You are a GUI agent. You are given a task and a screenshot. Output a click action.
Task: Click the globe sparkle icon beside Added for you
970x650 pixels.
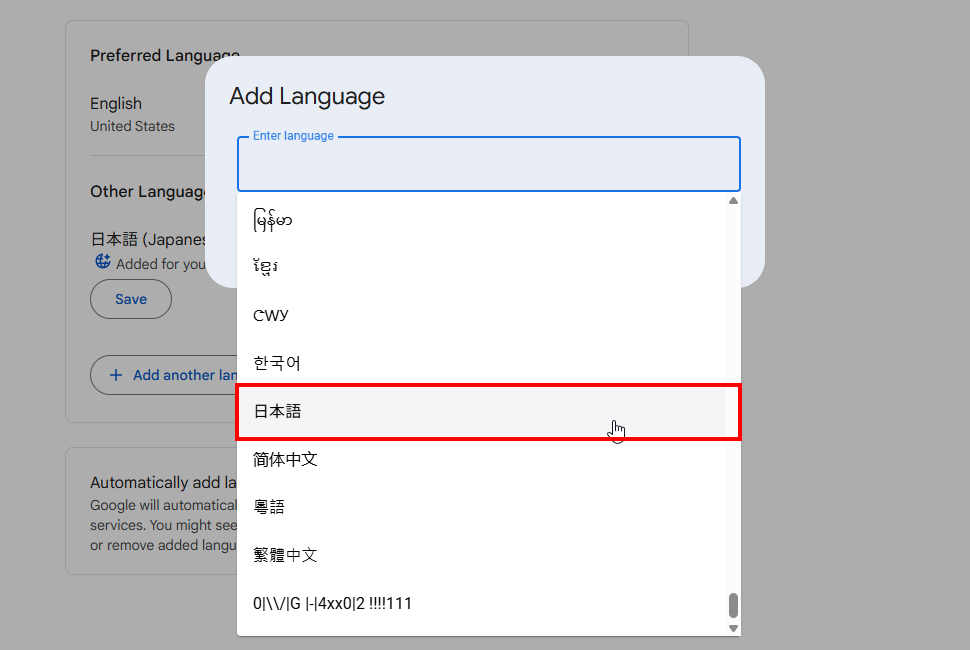pos(103,262)
